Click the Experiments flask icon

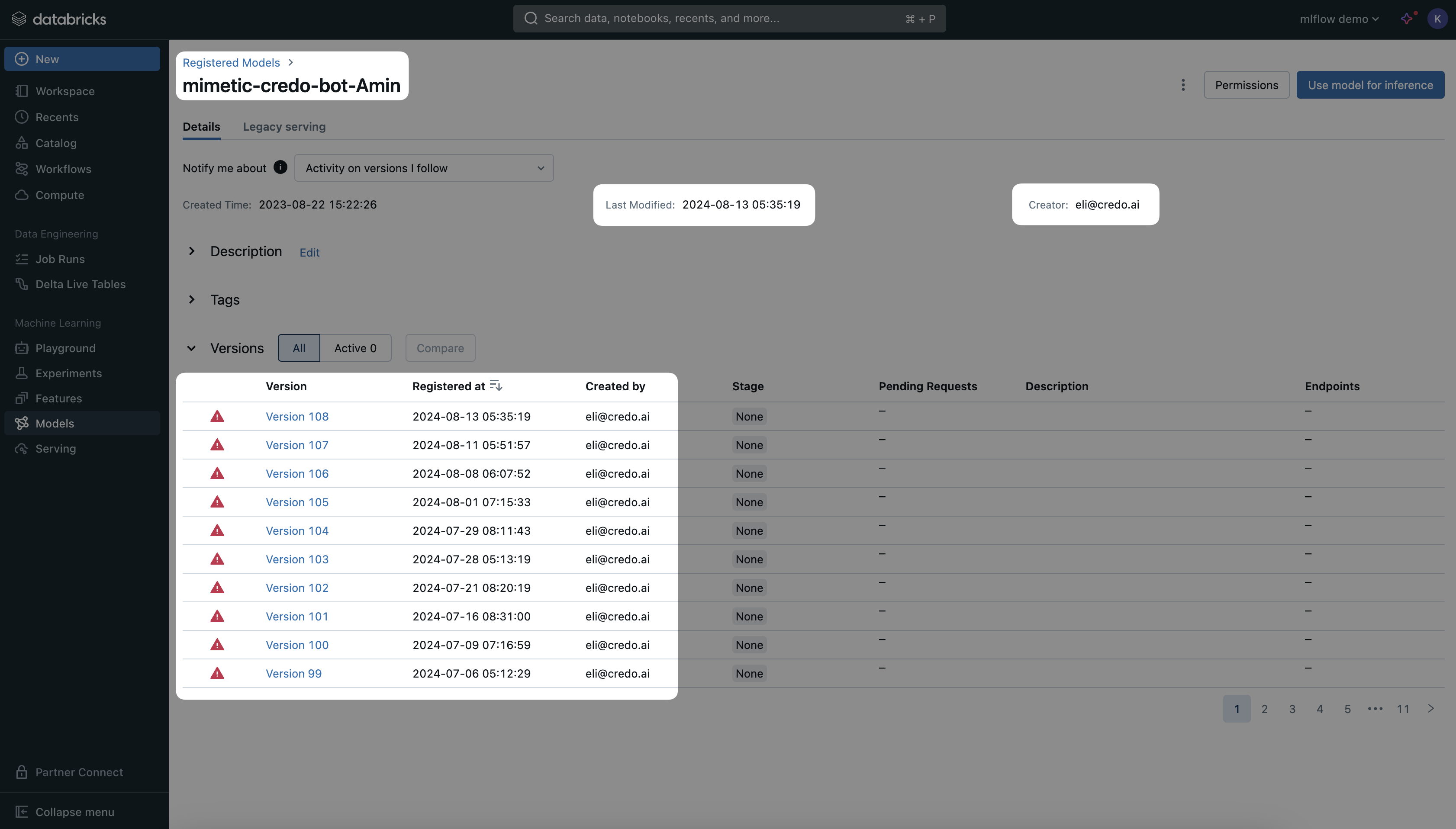point(22,373)
